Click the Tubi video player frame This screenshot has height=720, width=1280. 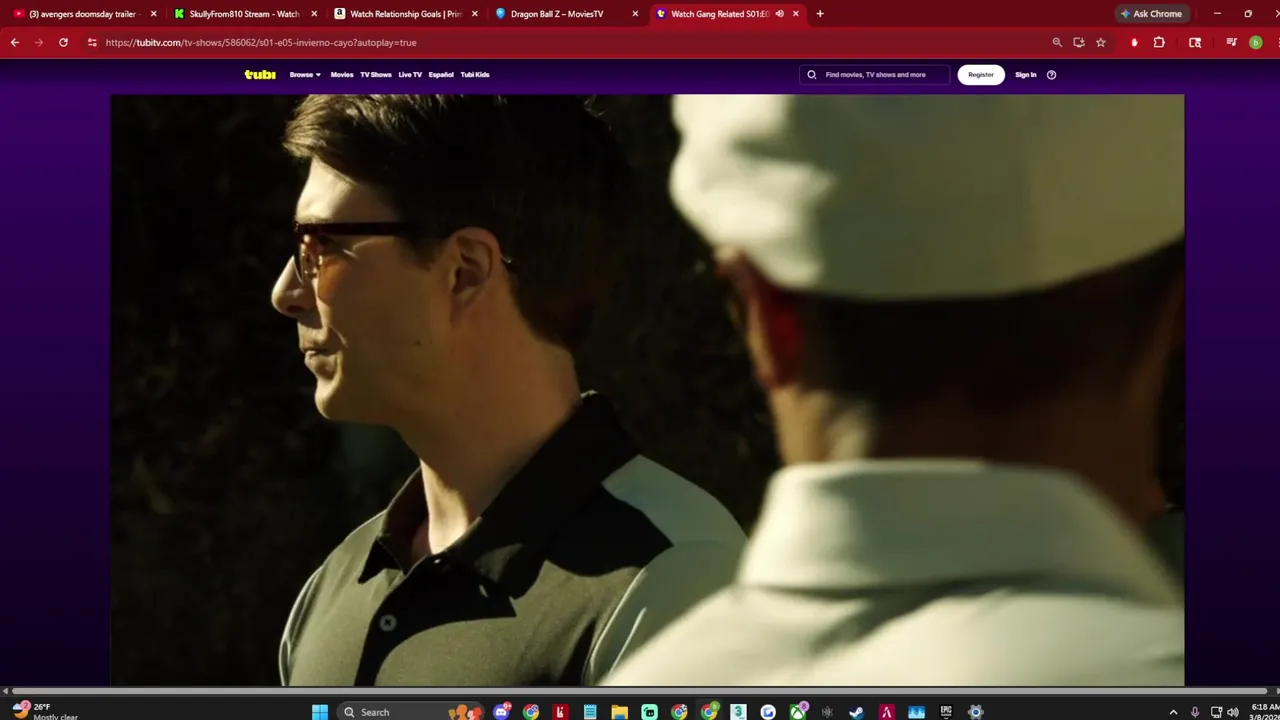[x=647, y=390]
